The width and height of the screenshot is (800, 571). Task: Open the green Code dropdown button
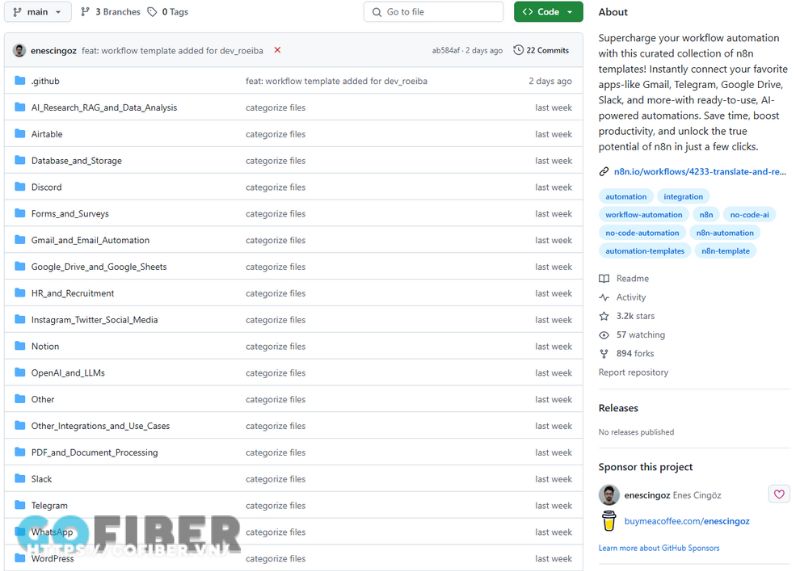(548, 12)
